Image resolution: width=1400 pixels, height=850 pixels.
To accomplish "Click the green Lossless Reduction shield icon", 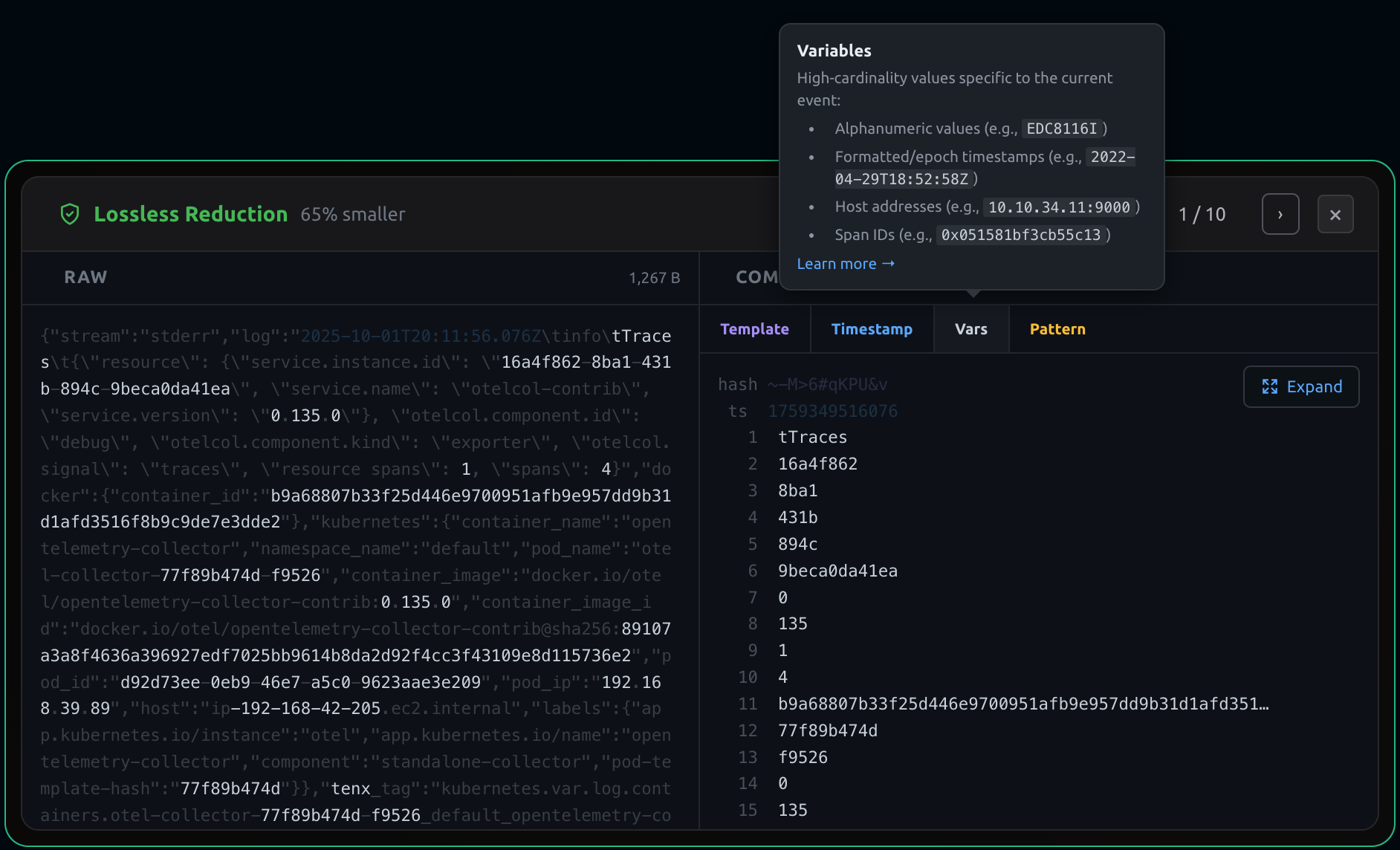I will click(x=70, y=215).
